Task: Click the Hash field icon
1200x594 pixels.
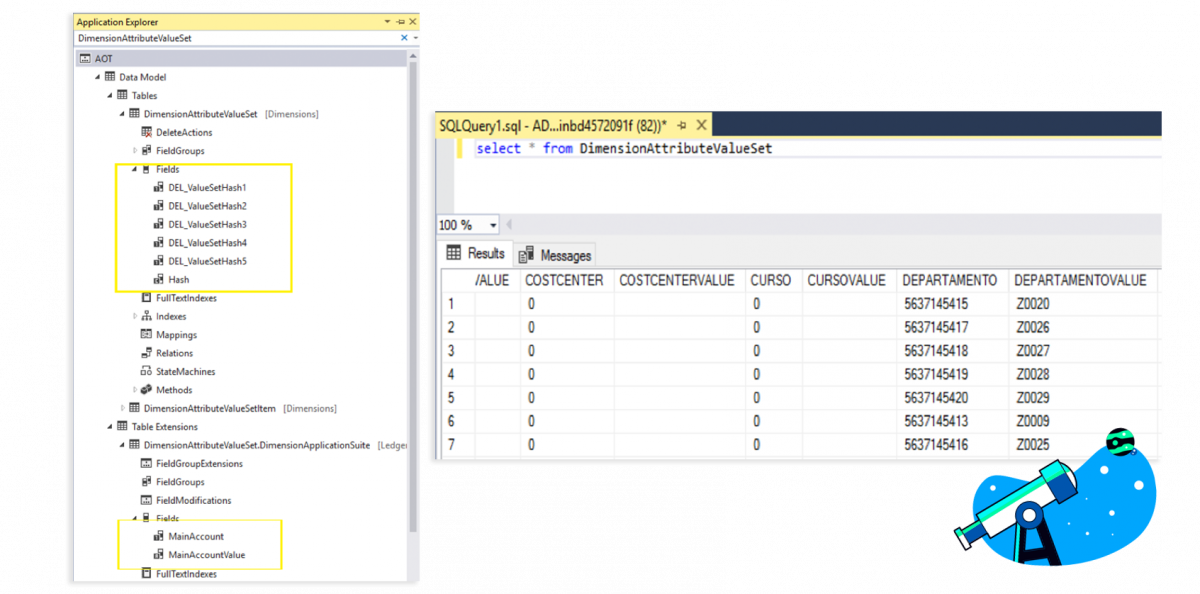Action: tap(158, 279)
